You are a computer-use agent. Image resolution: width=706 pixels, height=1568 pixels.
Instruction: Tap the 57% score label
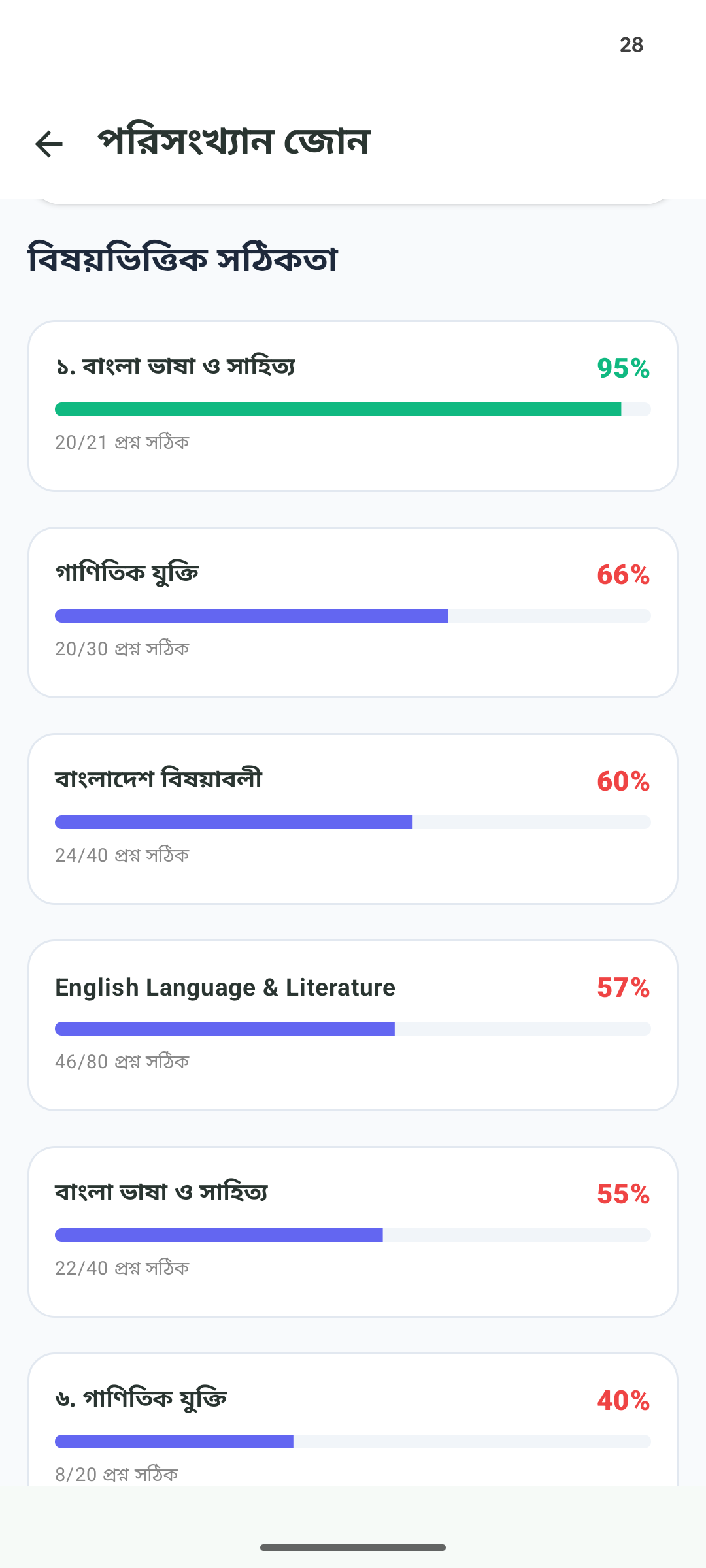click(623, 988)
